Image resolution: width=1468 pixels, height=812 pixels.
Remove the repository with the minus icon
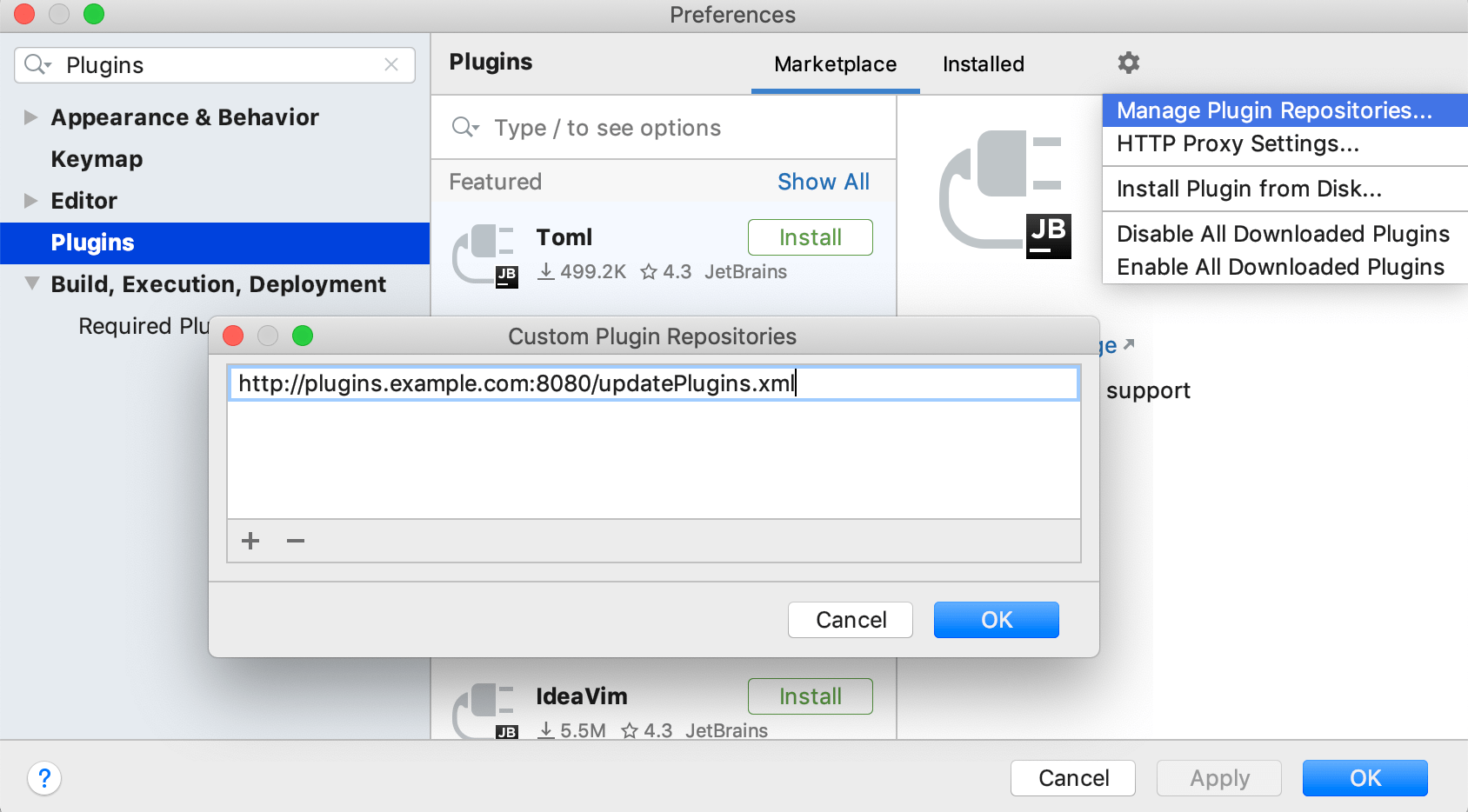[295, 541]
